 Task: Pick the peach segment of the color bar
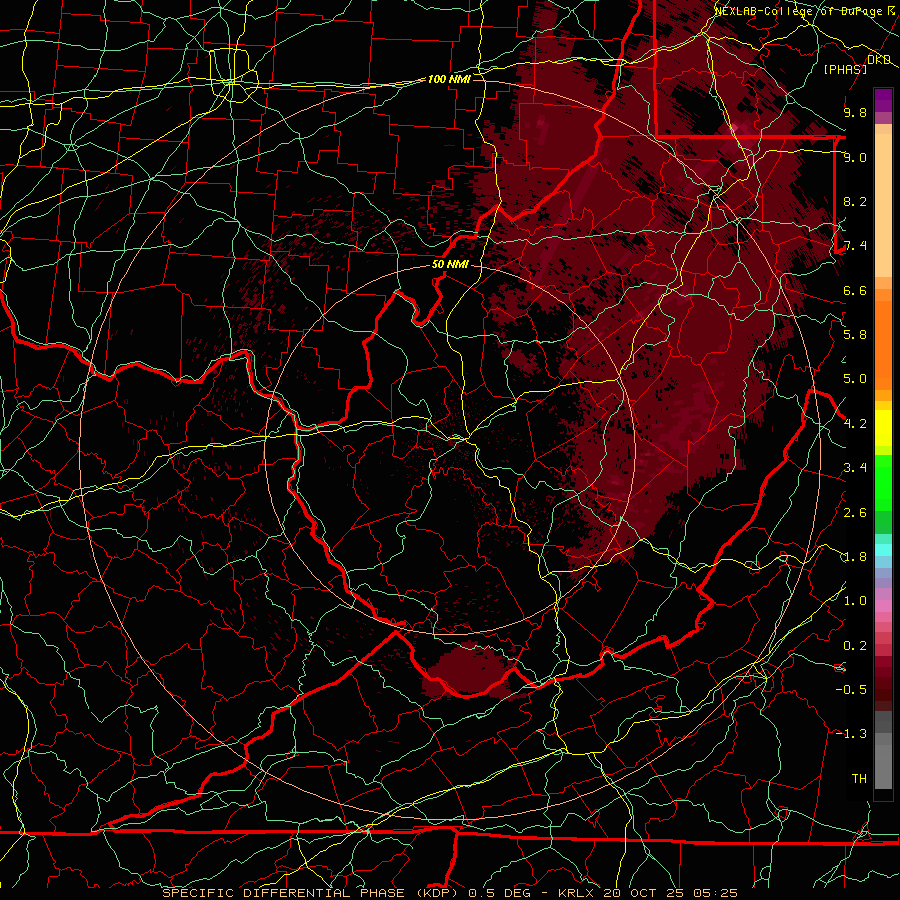883,205
